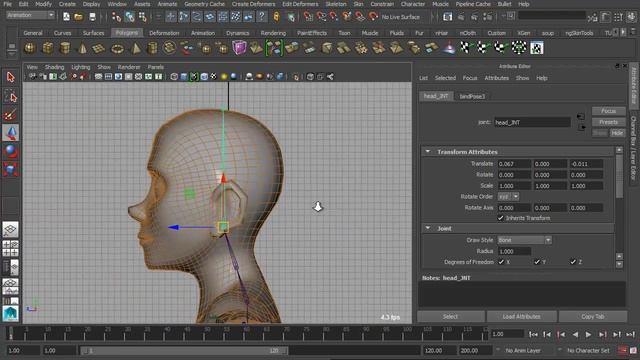Open the Create Deformers menu
640x360 pixels.
pyautogui.click(x=253, y=4)
